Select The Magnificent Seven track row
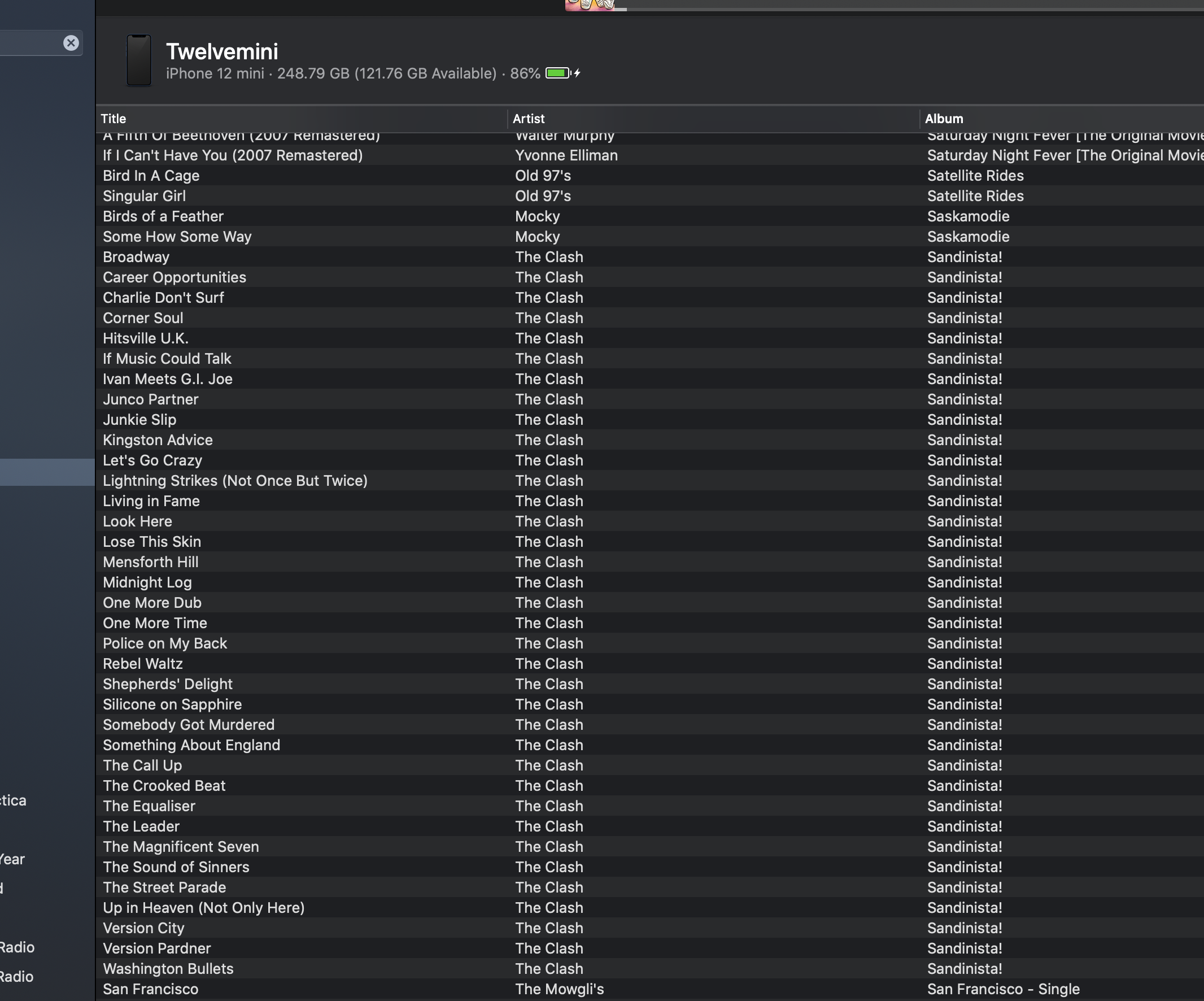The width and height of the screenshot is (1204, 1001). (x=181, y=847)
